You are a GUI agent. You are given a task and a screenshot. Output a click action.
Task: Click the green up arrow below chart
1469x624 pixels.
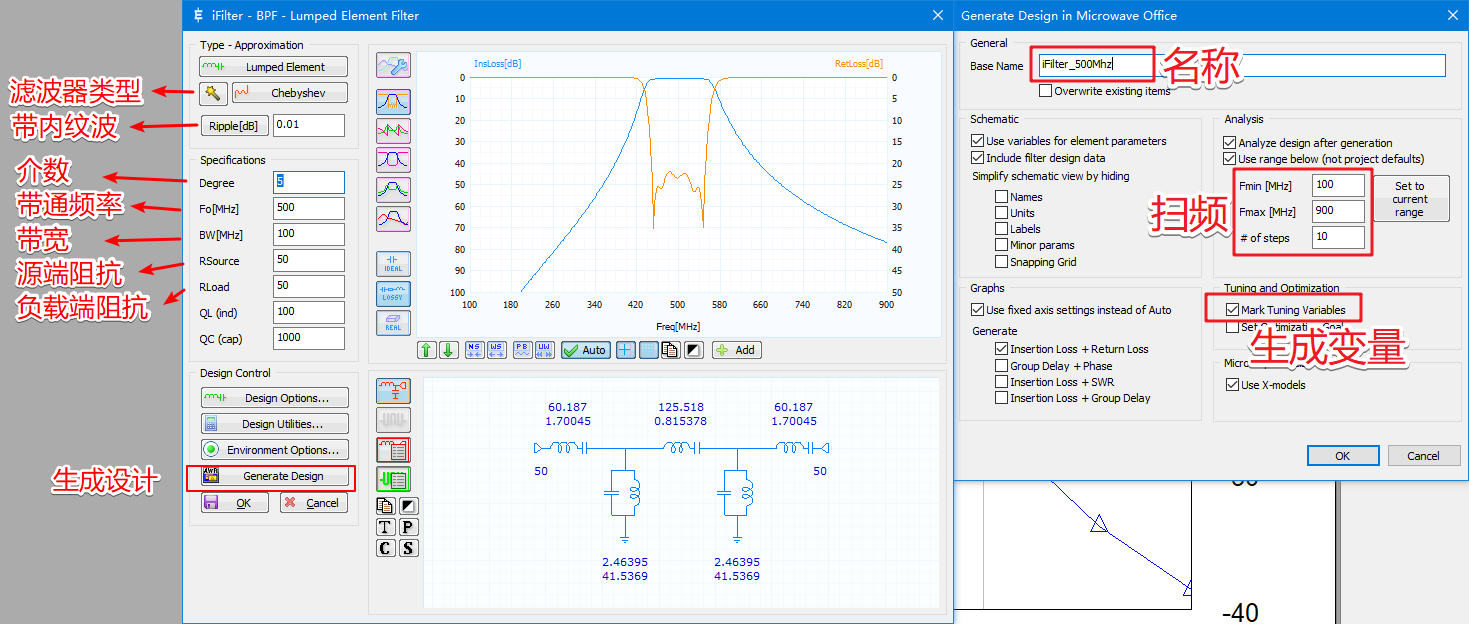coord(427,350)
